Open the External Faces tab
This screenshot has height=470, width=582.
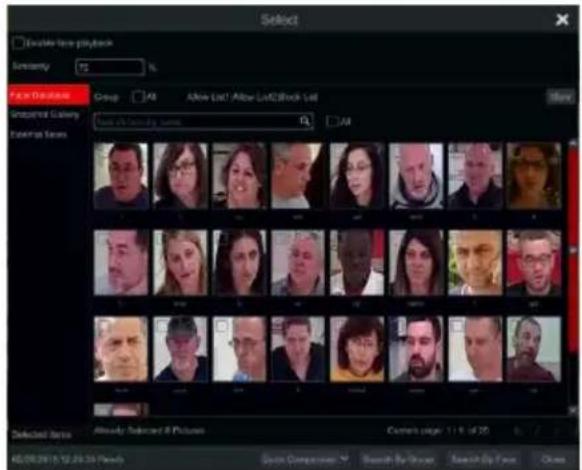tap(39, 134)
